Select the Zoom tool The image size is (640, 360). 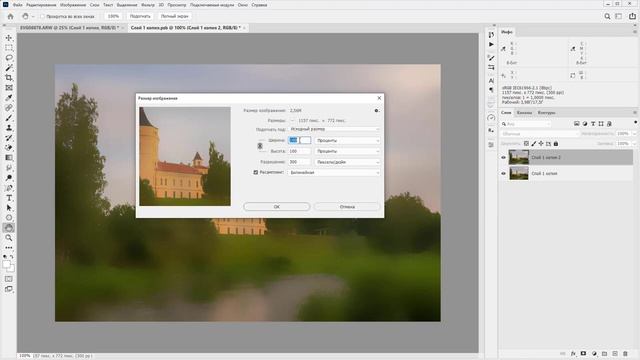(9, 238)
